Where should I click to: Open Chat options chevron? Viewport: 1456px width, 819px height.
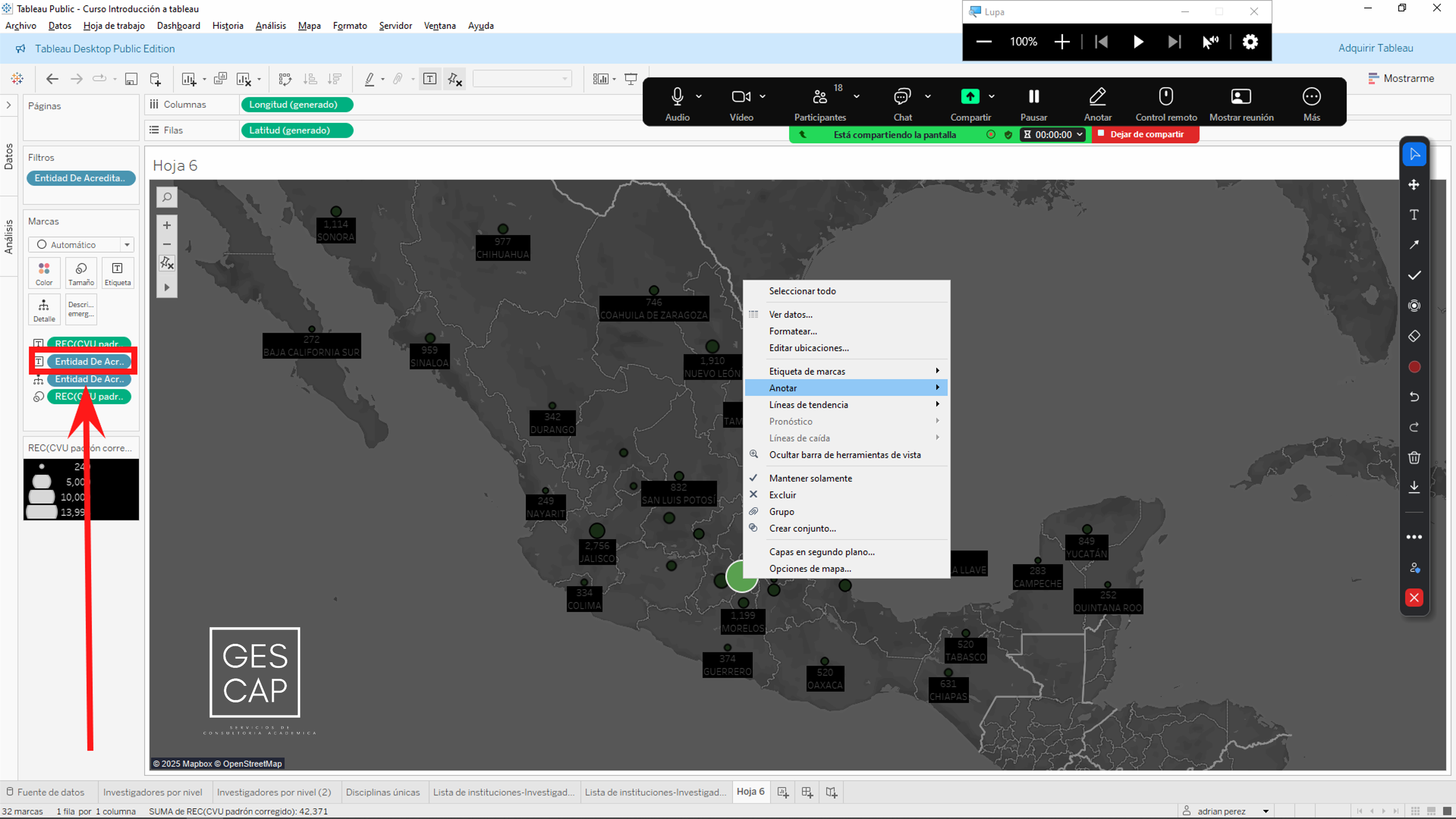(928, 97)
